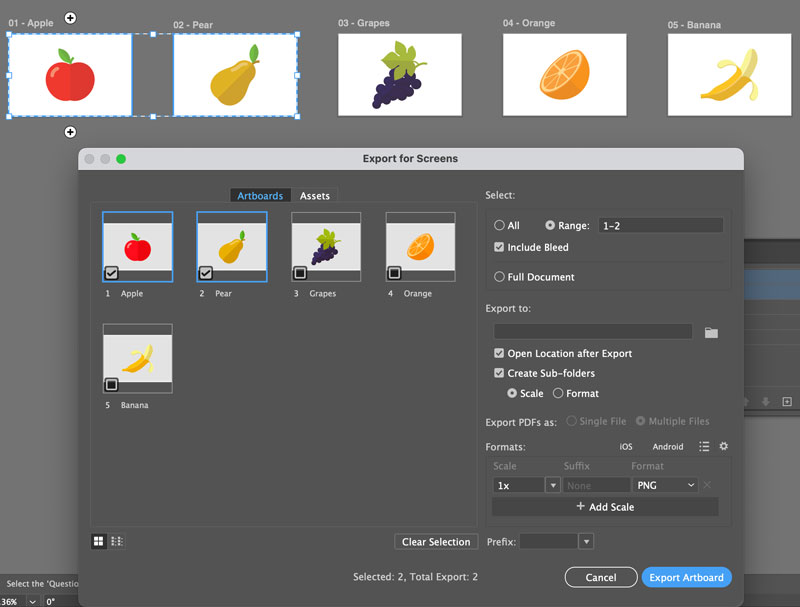The height and width of the screenshot is (607, 800).
Task: Open advanced format settings gear icon
Action: 724,447
